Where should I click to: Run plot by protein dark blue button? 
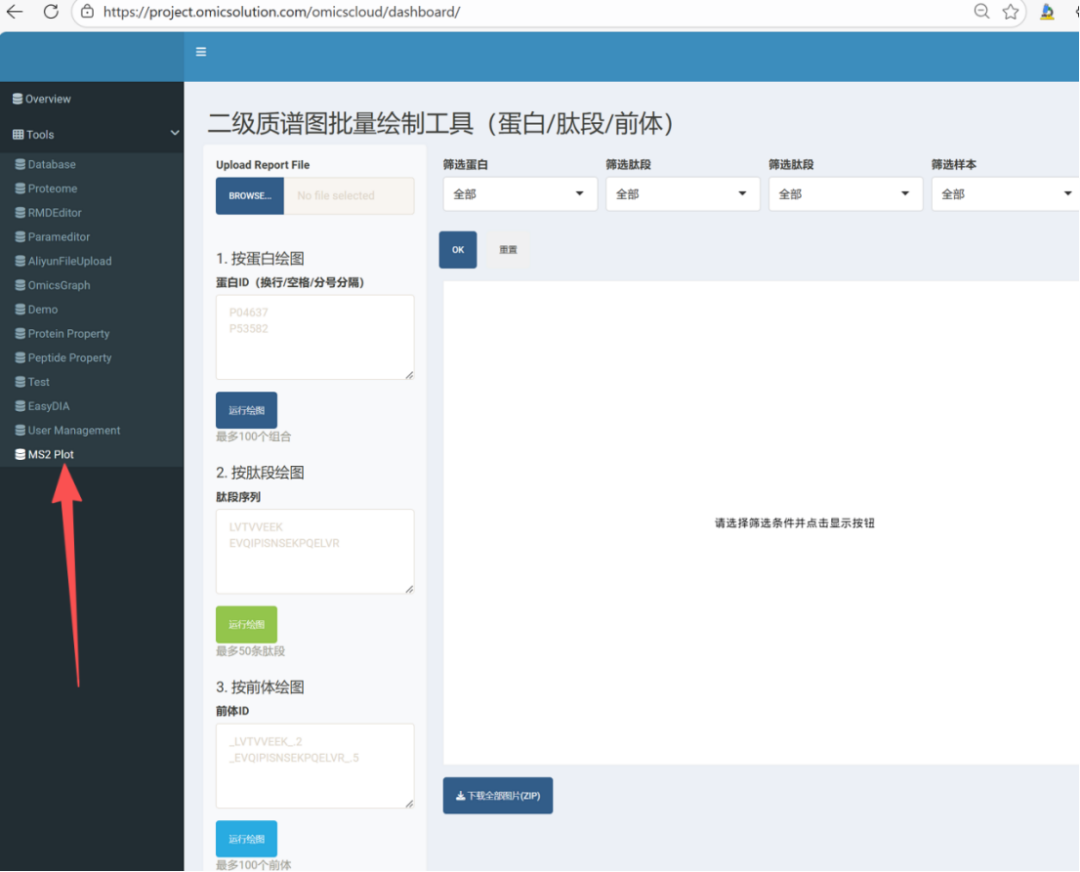pos(247,410)
